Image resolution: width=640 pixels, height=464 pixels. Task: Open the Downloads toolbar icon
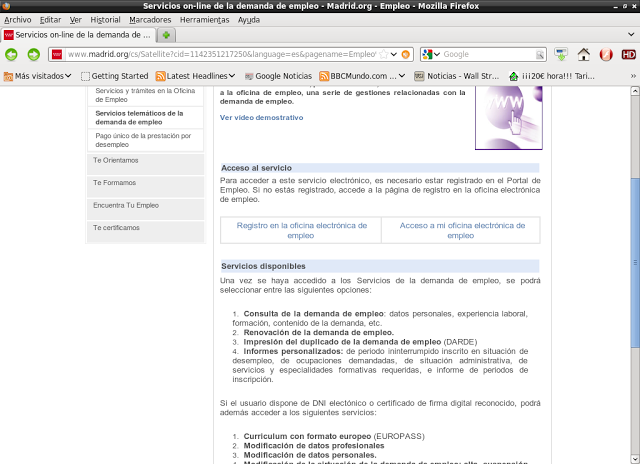point(561,54)
